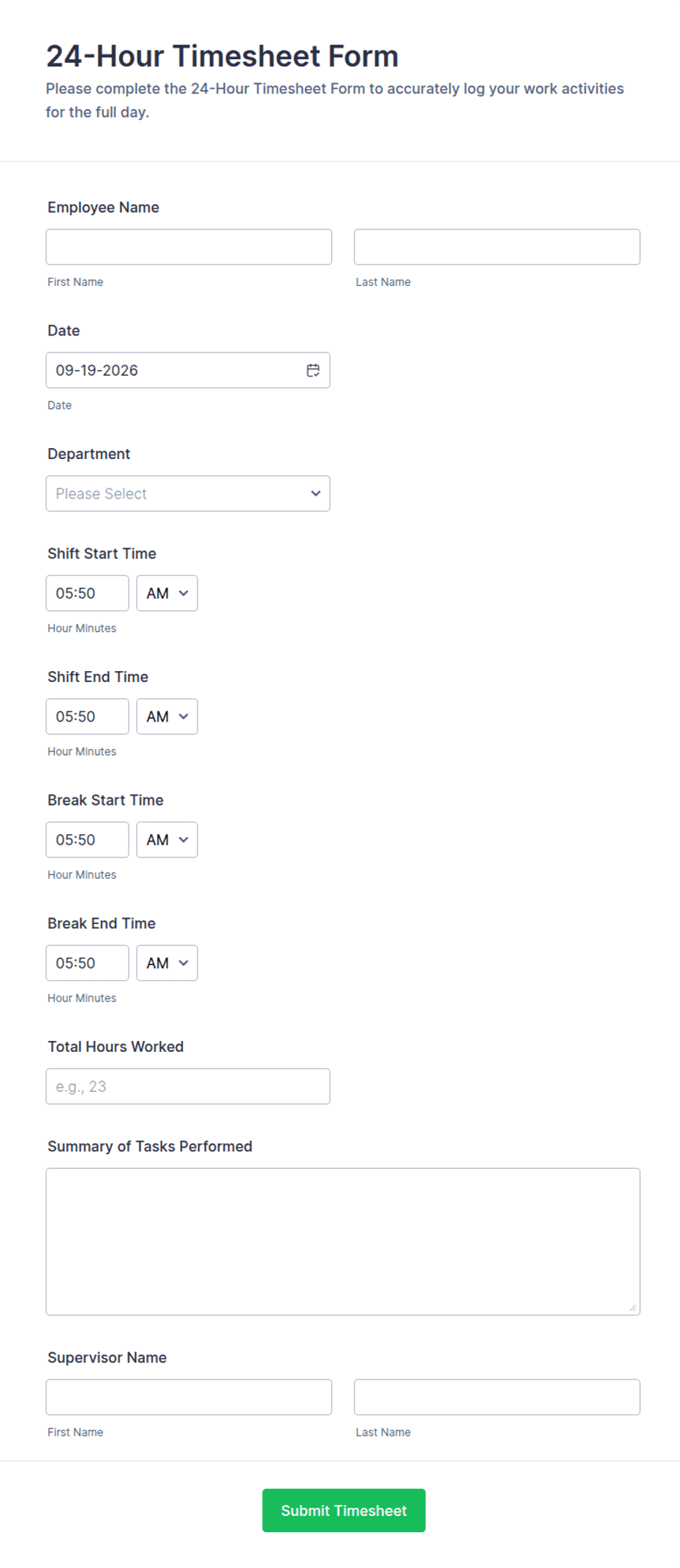
Task: Click the Total Hours Worked input field
Action: coord(188,1086)
